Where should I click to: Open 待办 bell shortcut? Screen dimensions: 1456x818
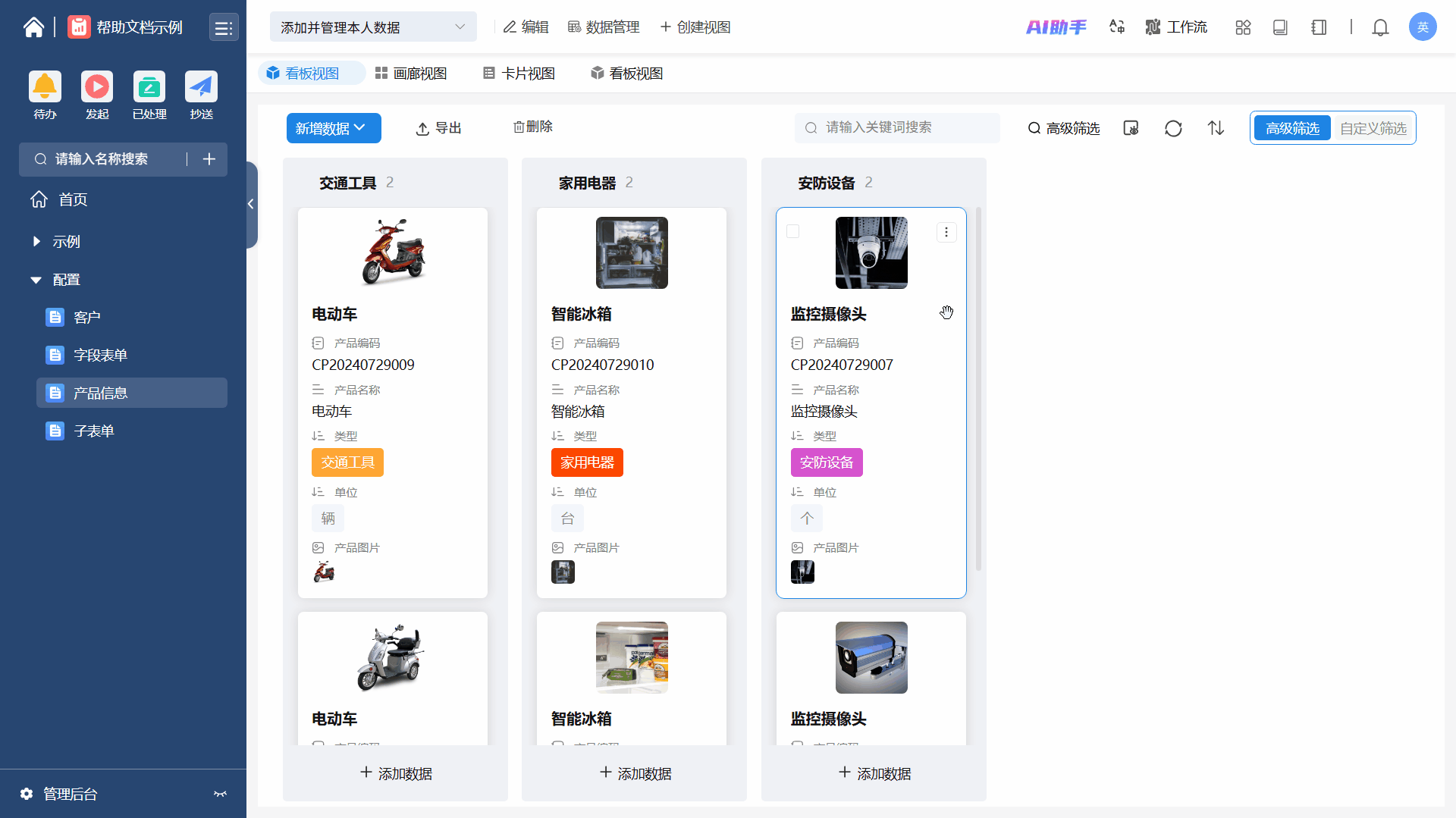(x=45, y=86)
